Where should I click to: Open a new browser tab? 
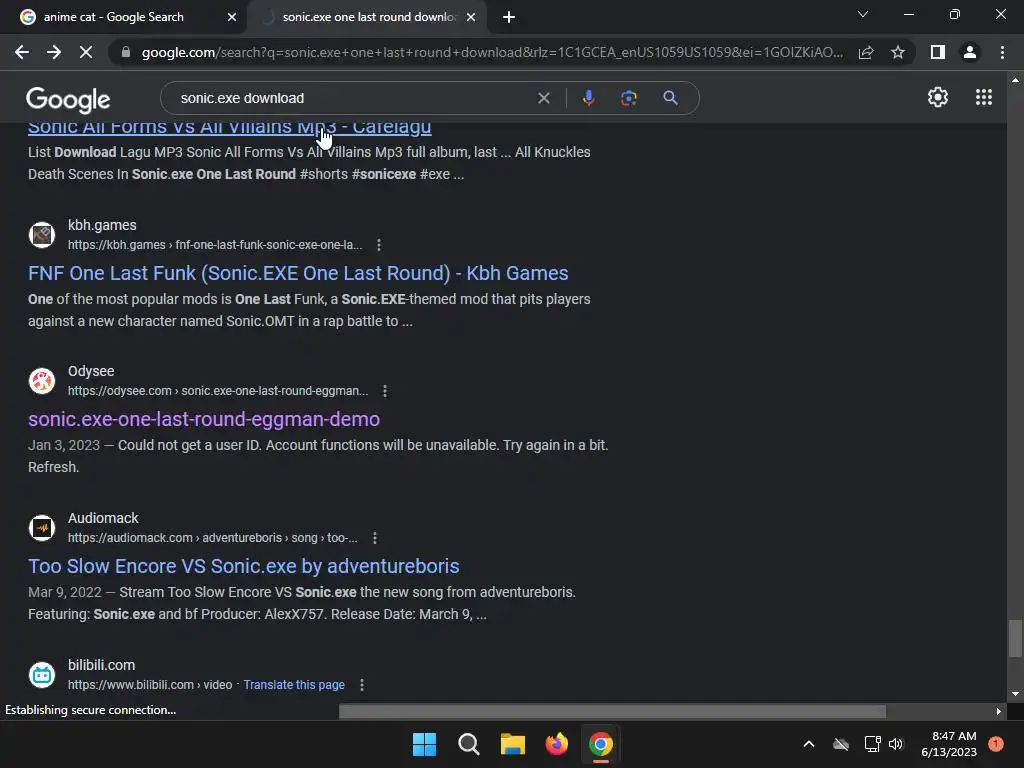(x=509, y=18)
